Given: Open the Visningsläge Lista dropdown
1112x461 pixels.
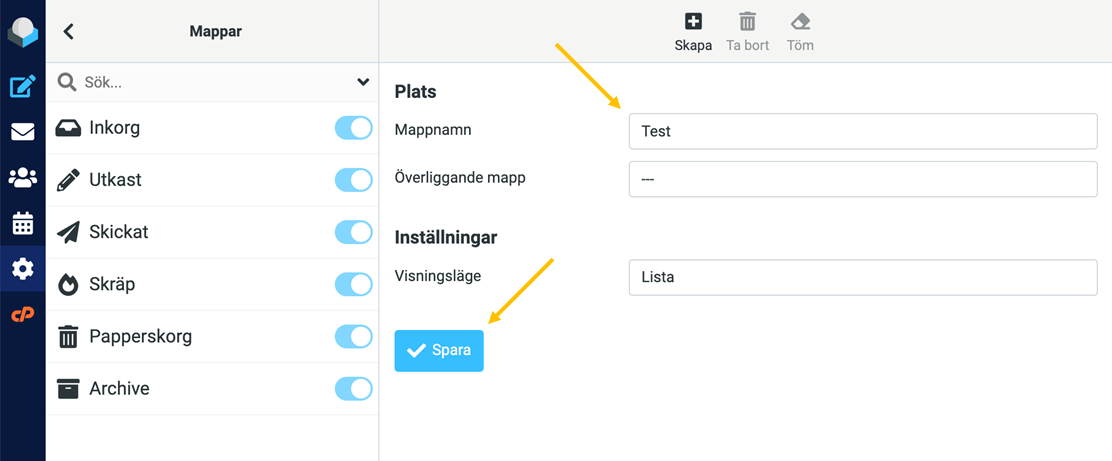Looking at the screenshot, I should (863, 277).
